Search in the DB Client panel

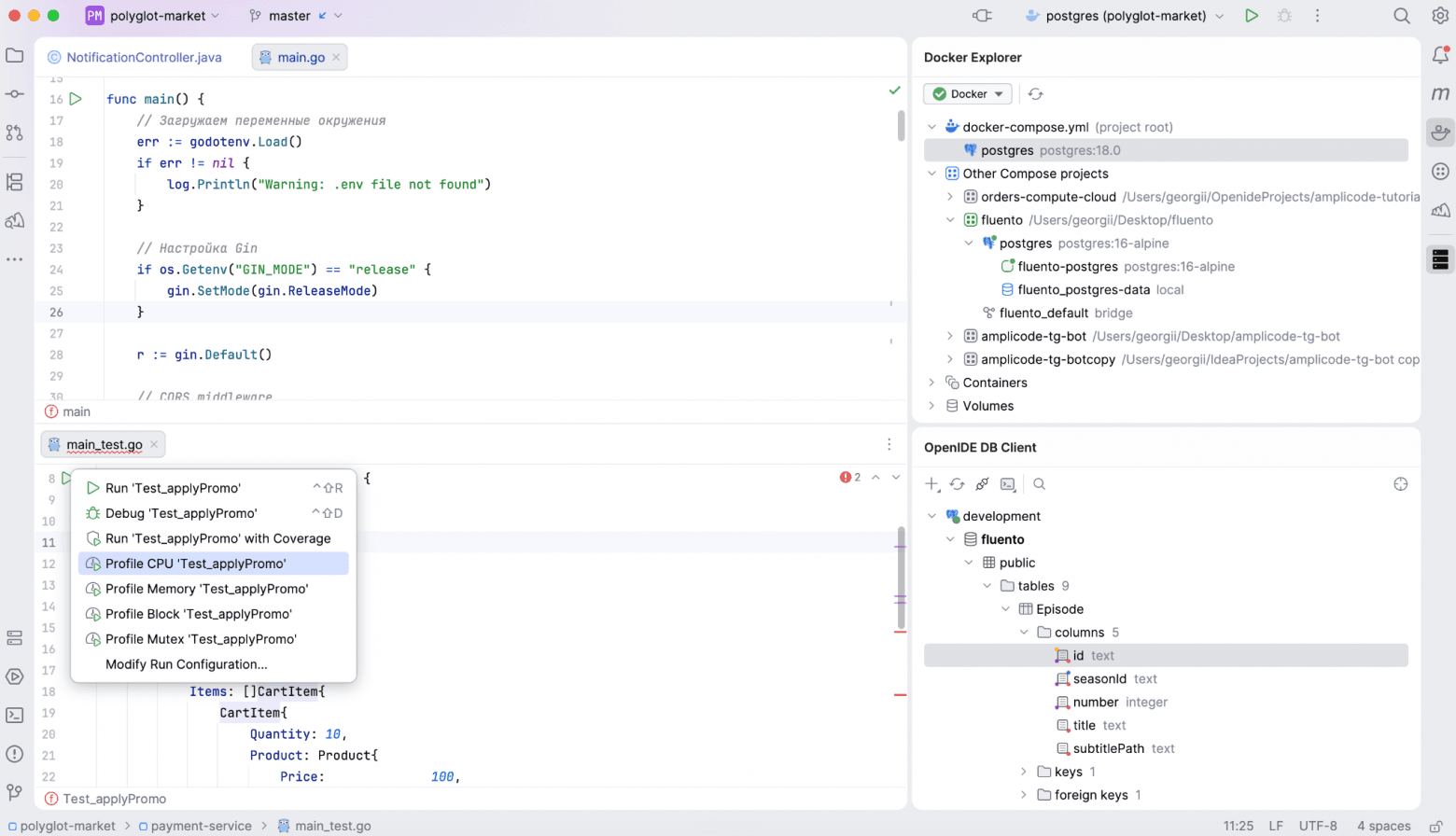[x=1039, y=484]
